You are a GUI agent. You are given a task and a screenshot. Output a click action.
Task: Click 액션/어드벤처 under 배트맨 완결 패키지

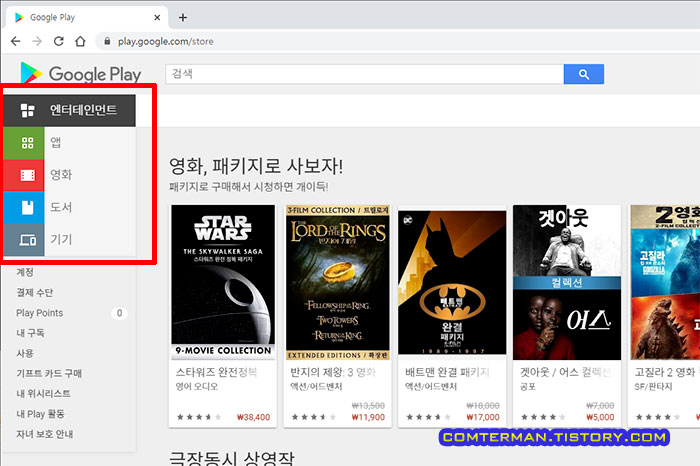[431, 387]
